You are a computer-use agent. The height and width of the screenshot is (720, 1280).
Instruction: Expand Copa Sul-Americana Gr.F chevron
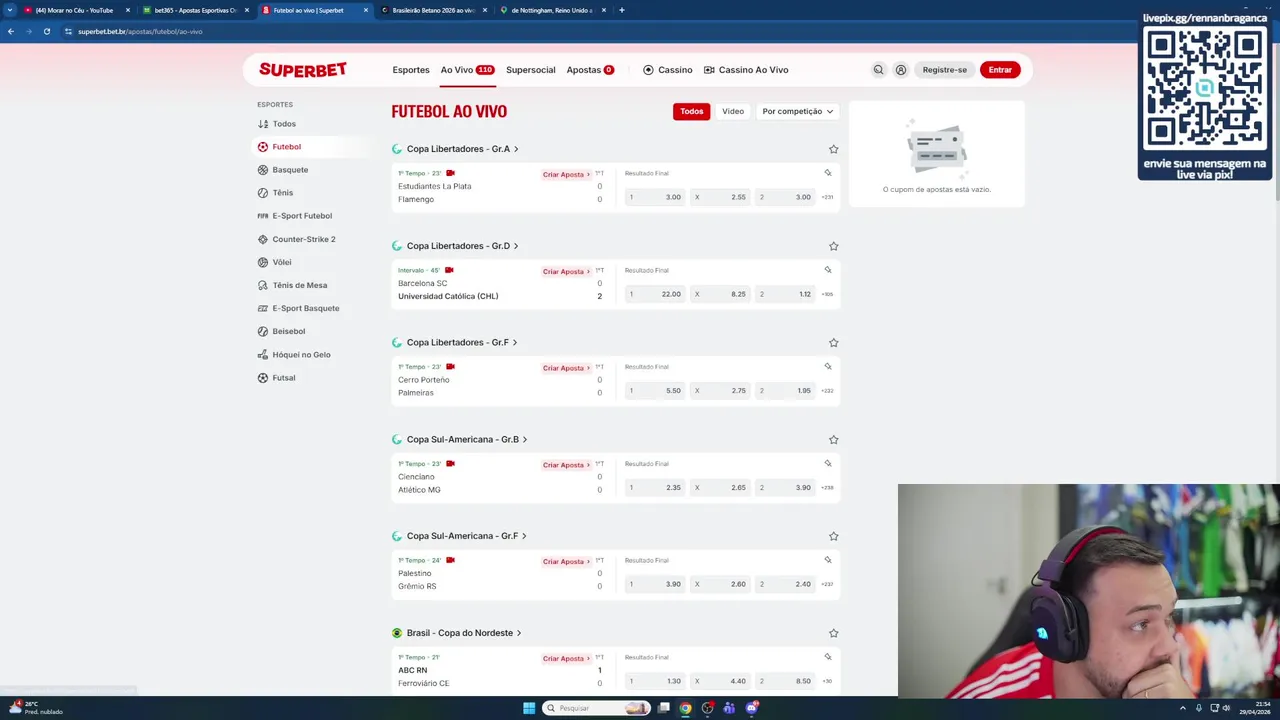pyautogui.click(x=524, y=536)
